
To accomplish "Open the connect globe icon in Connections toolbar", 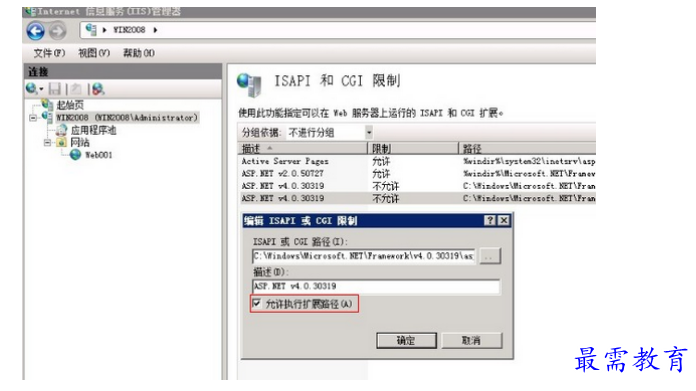I will pos(31,89).
